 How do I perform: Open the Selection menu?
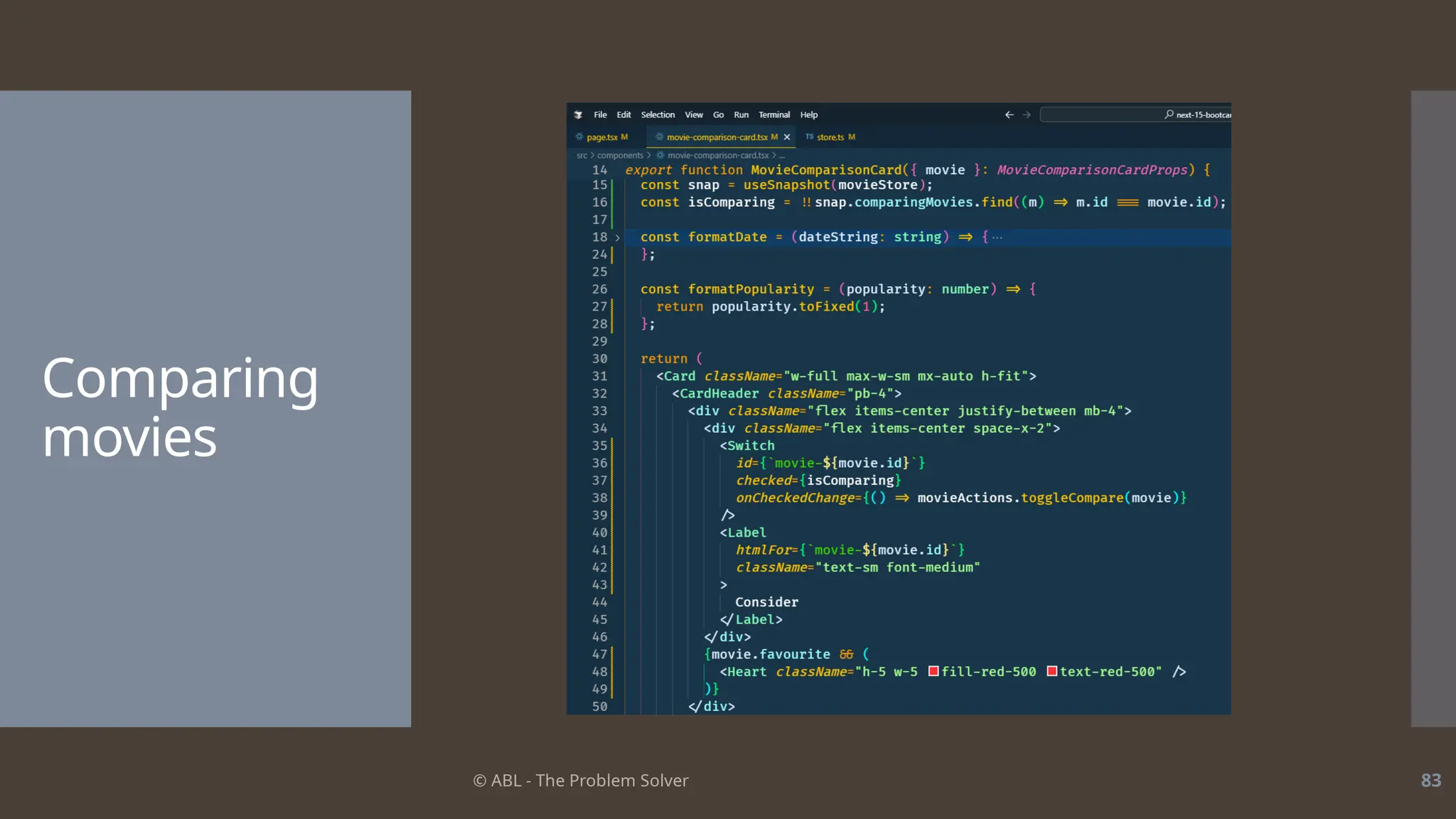tap(658, 114)
